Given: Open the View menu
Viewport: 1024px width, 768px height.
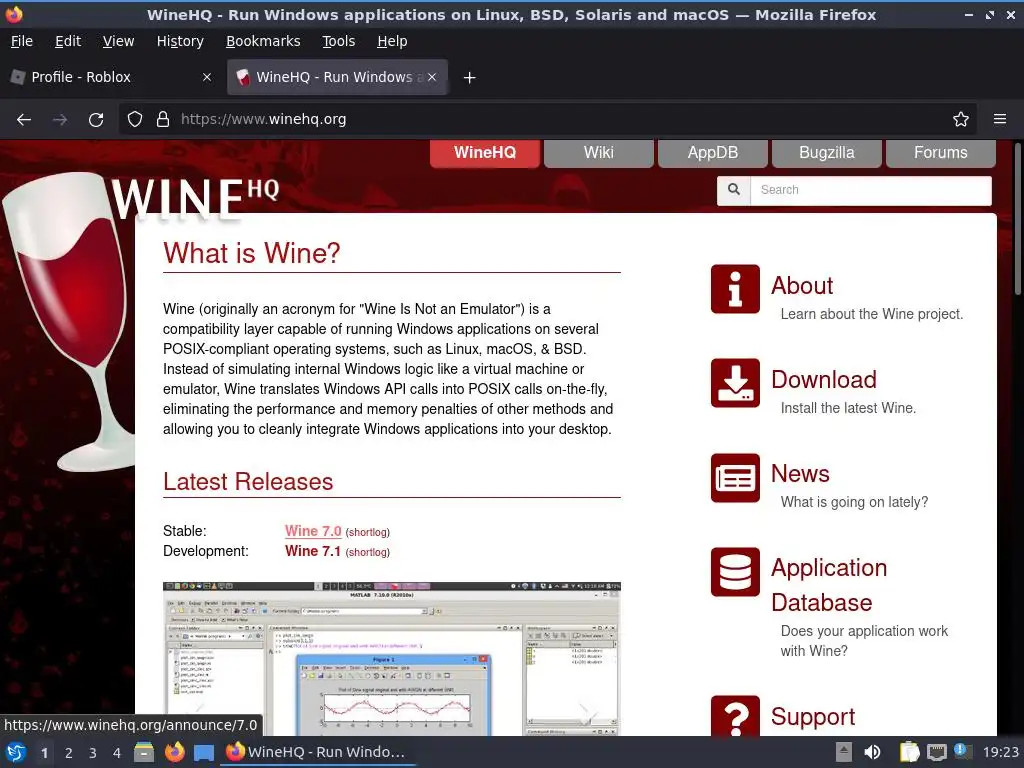Looking at the screenshot, I should tap(118, 41).
